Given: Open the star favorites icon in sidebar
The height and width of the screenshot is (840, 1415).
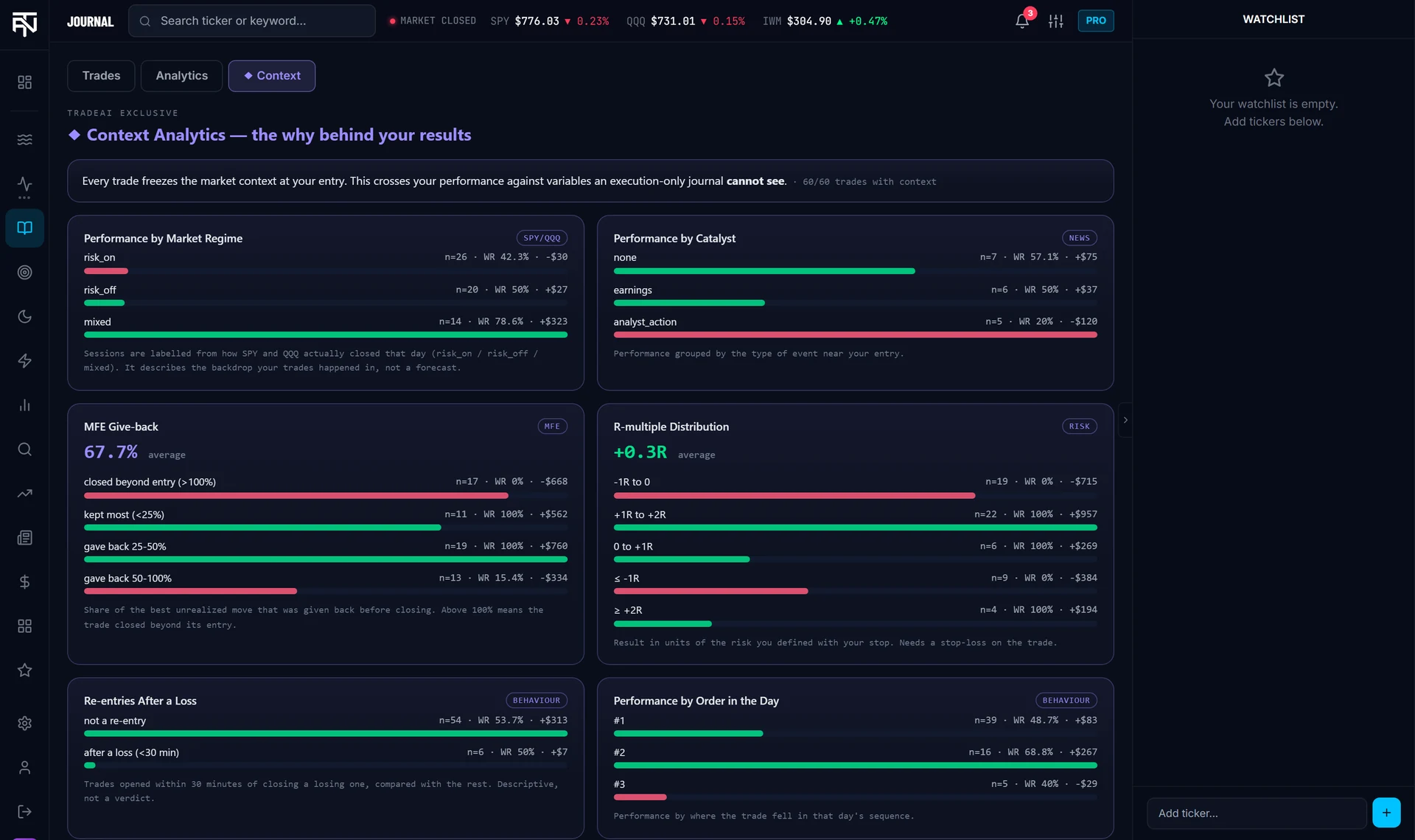Looking at the screenshot, I should [24, 671].
